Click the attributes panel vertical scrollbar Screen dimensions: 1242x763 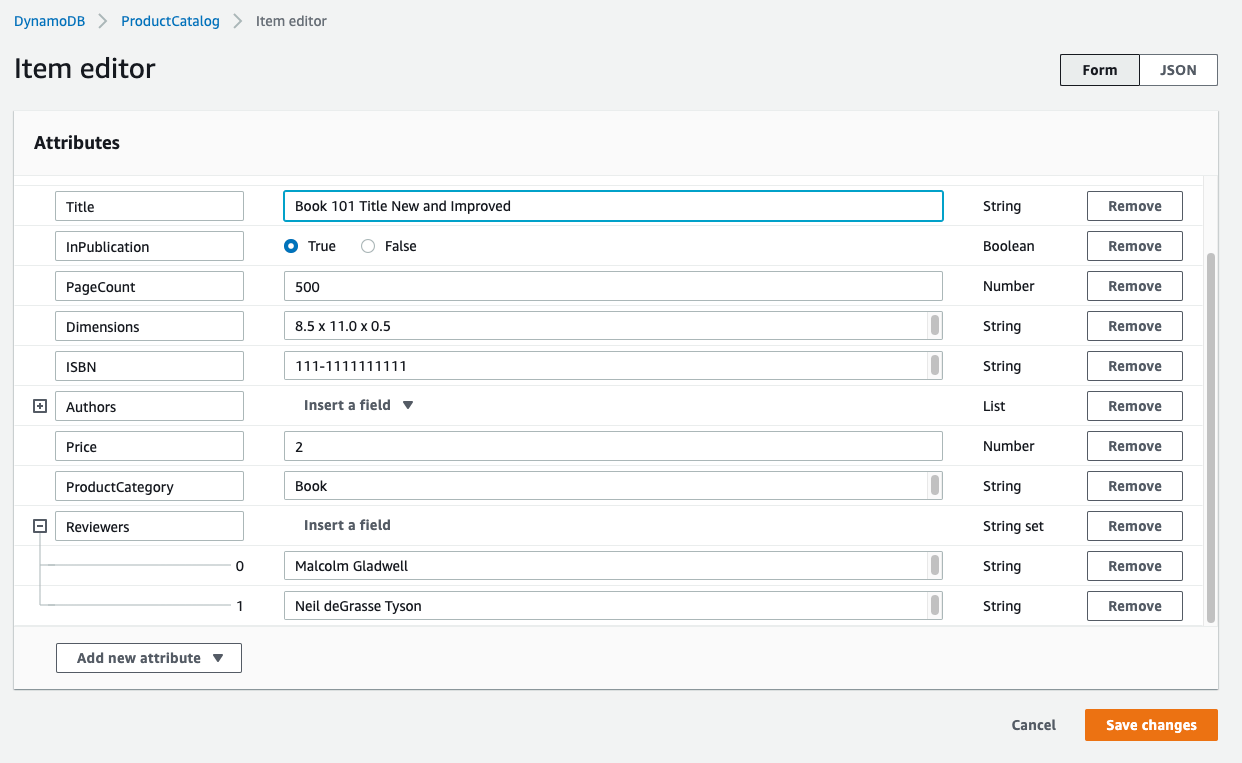(1211, 437)
